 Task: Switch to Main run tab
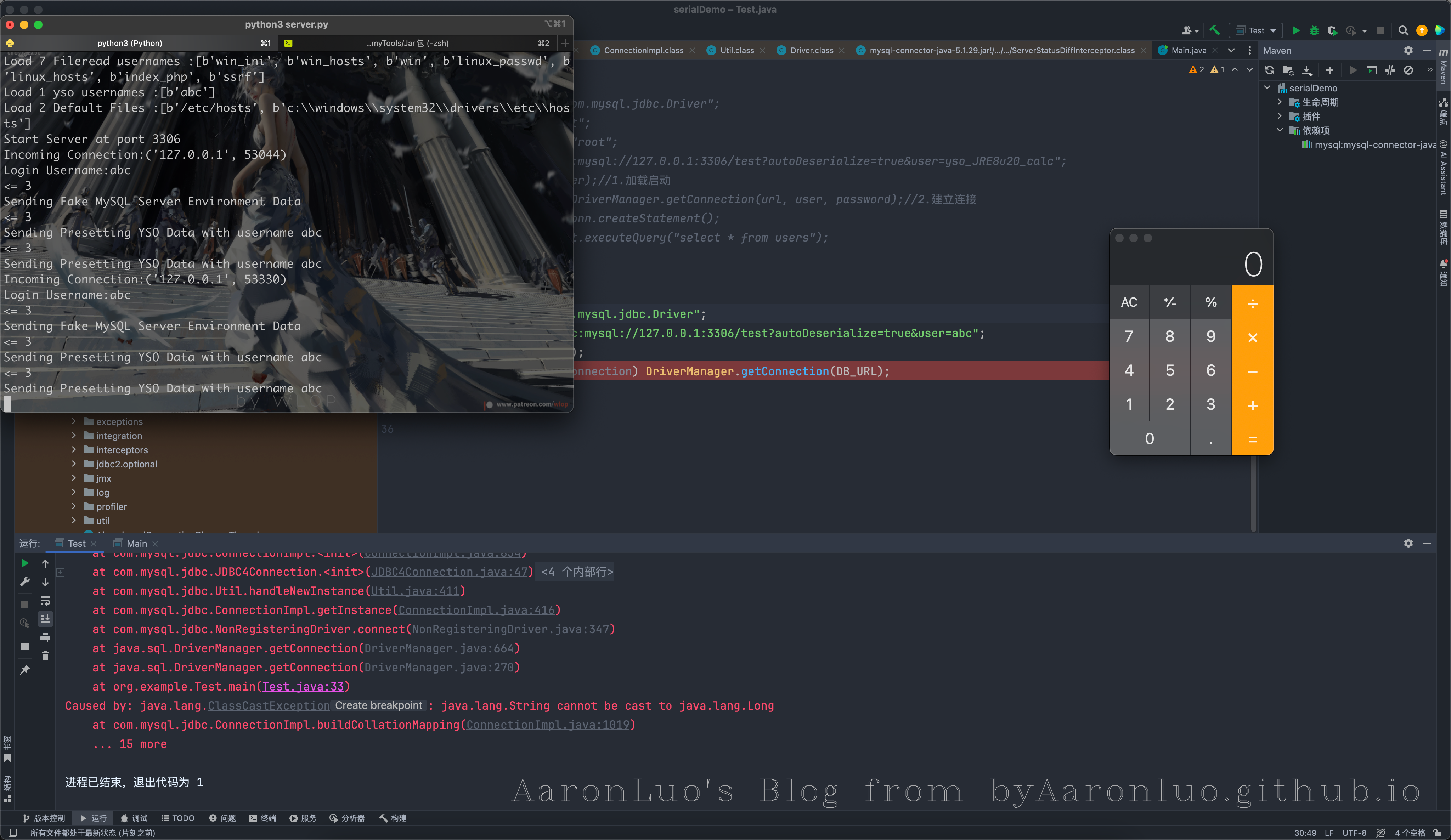tap(136, 544)
